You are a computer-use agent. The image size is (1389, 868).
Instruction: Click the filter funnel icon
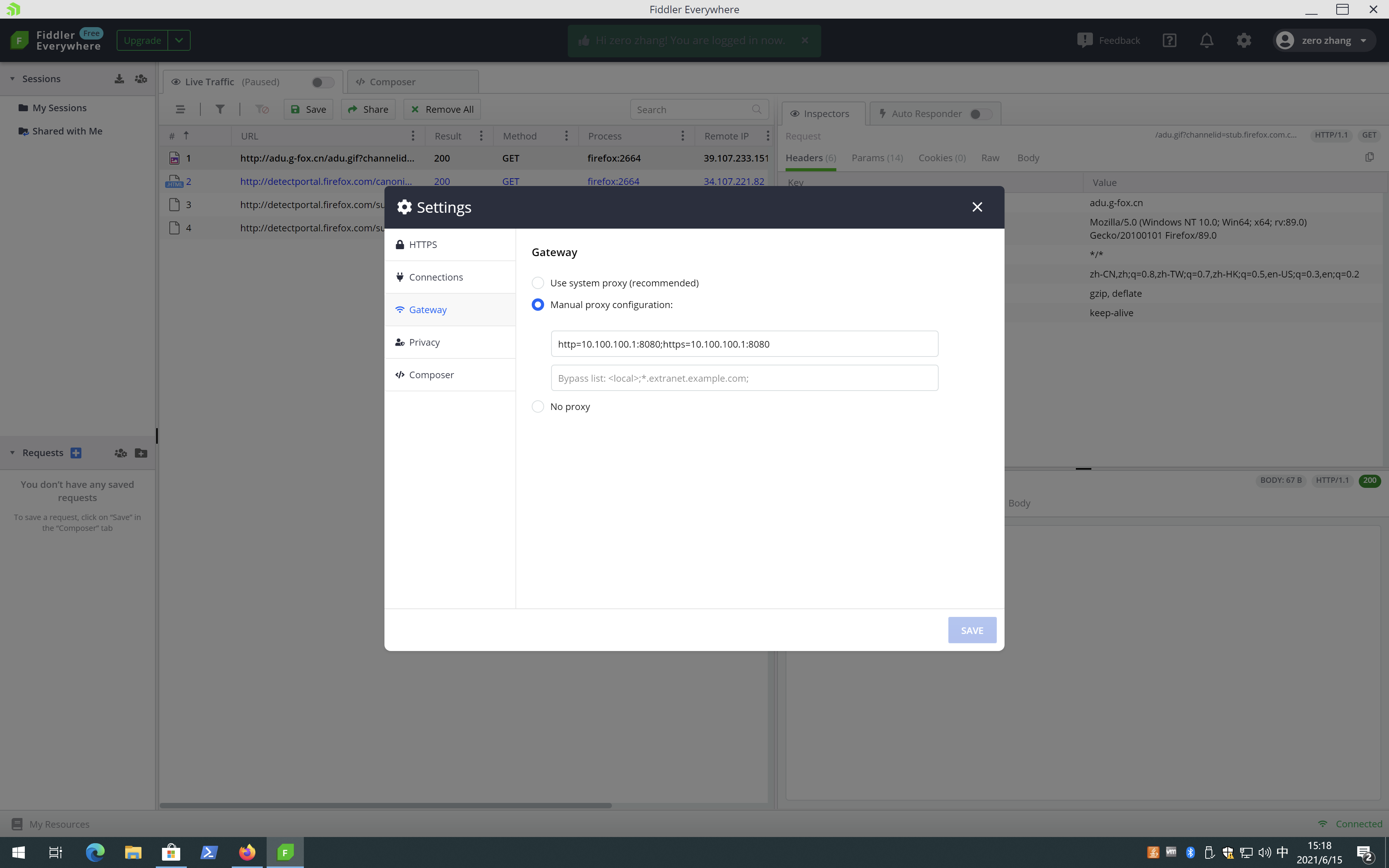point(220,109)
